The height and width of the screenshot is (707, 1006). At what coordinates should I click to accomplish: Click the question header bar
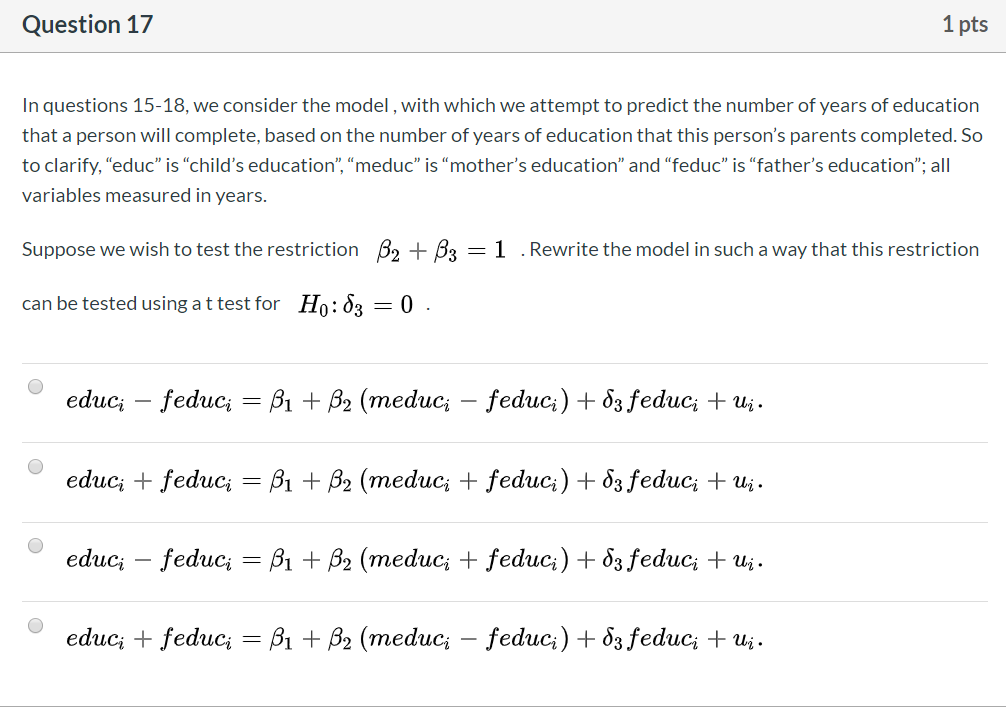(500, 24)
